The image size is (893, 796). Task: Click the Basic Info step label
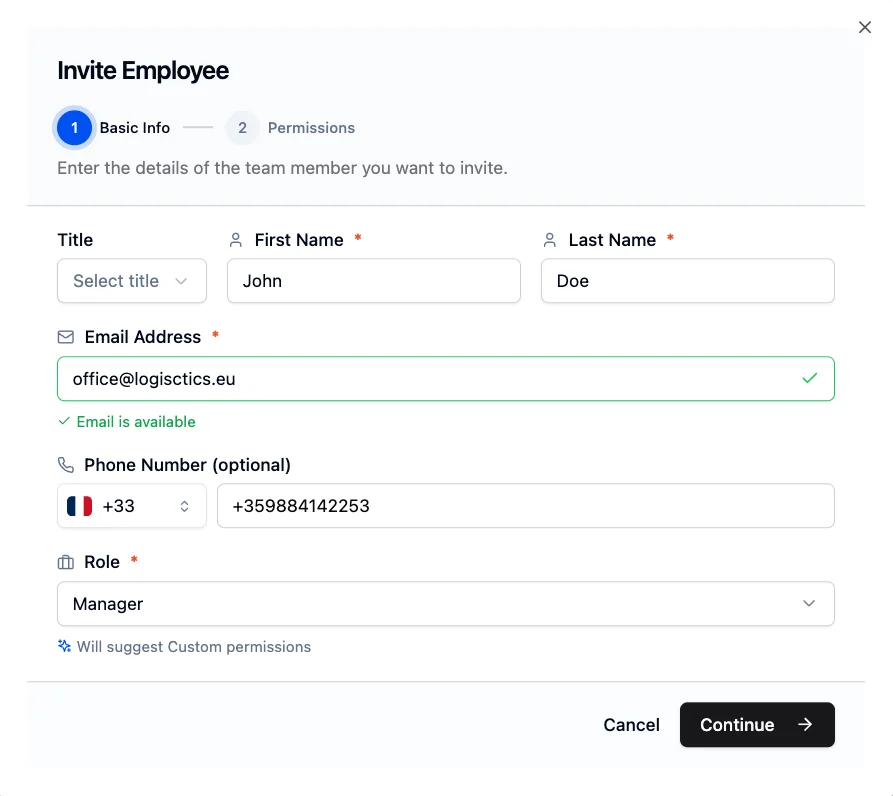click(x=134, y=128)
